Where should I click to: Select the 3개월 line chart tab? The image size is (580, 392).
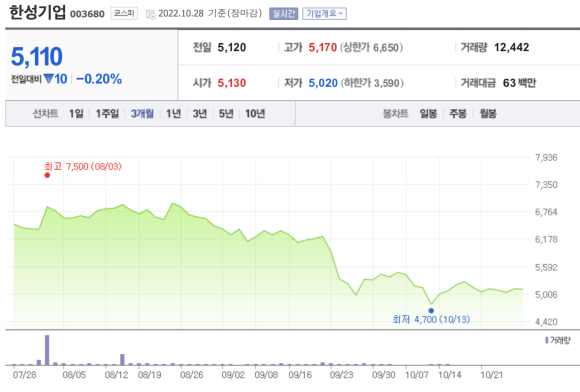[142, 114]
